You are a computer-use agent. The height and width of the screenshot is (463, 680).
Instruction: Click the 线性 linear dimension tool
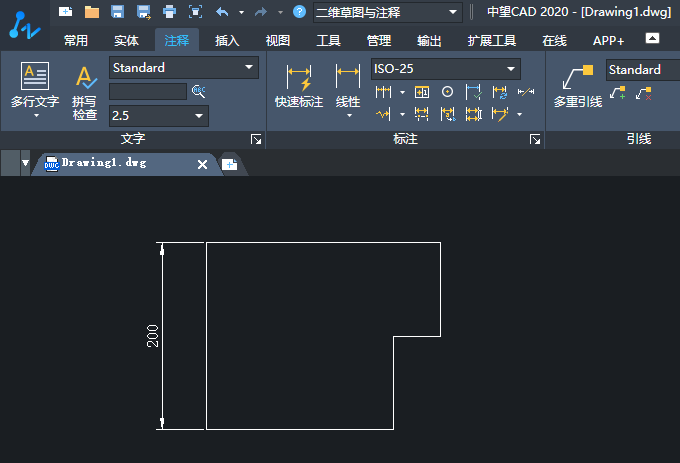pyautogui.click(x=348, y=85)
